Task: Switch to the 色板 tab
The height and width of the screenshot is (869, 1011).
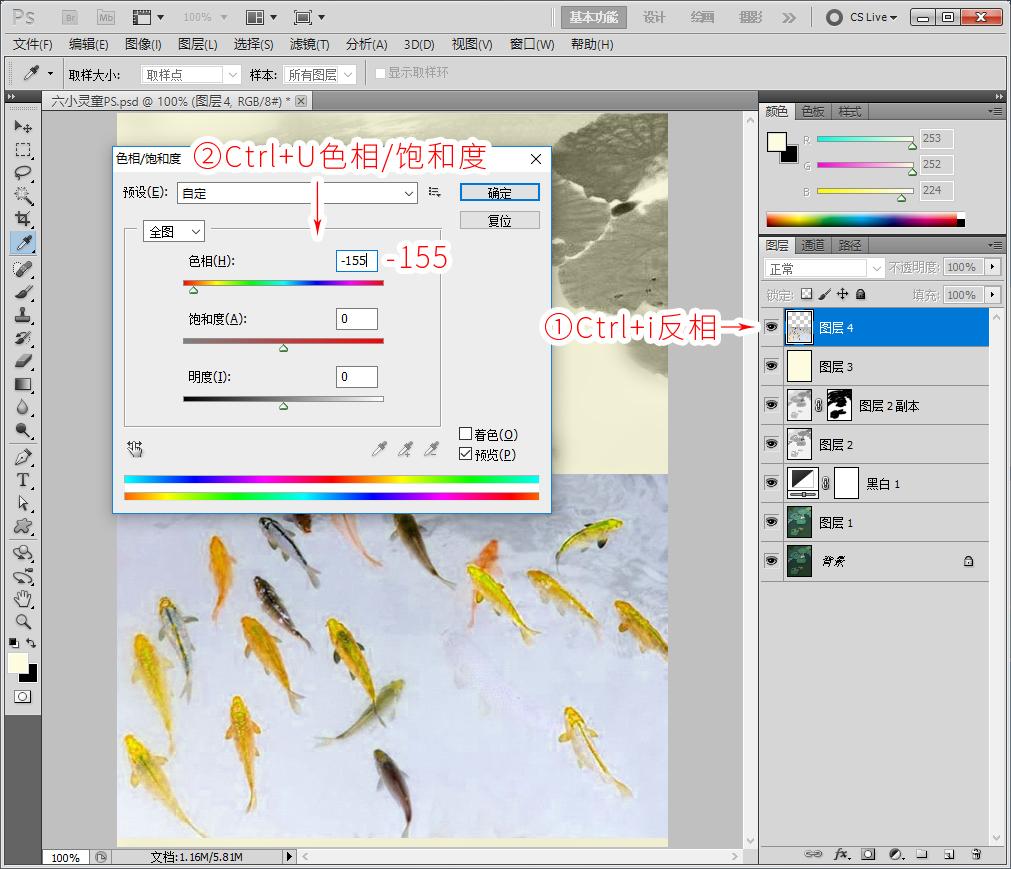Action: point(812,112)
